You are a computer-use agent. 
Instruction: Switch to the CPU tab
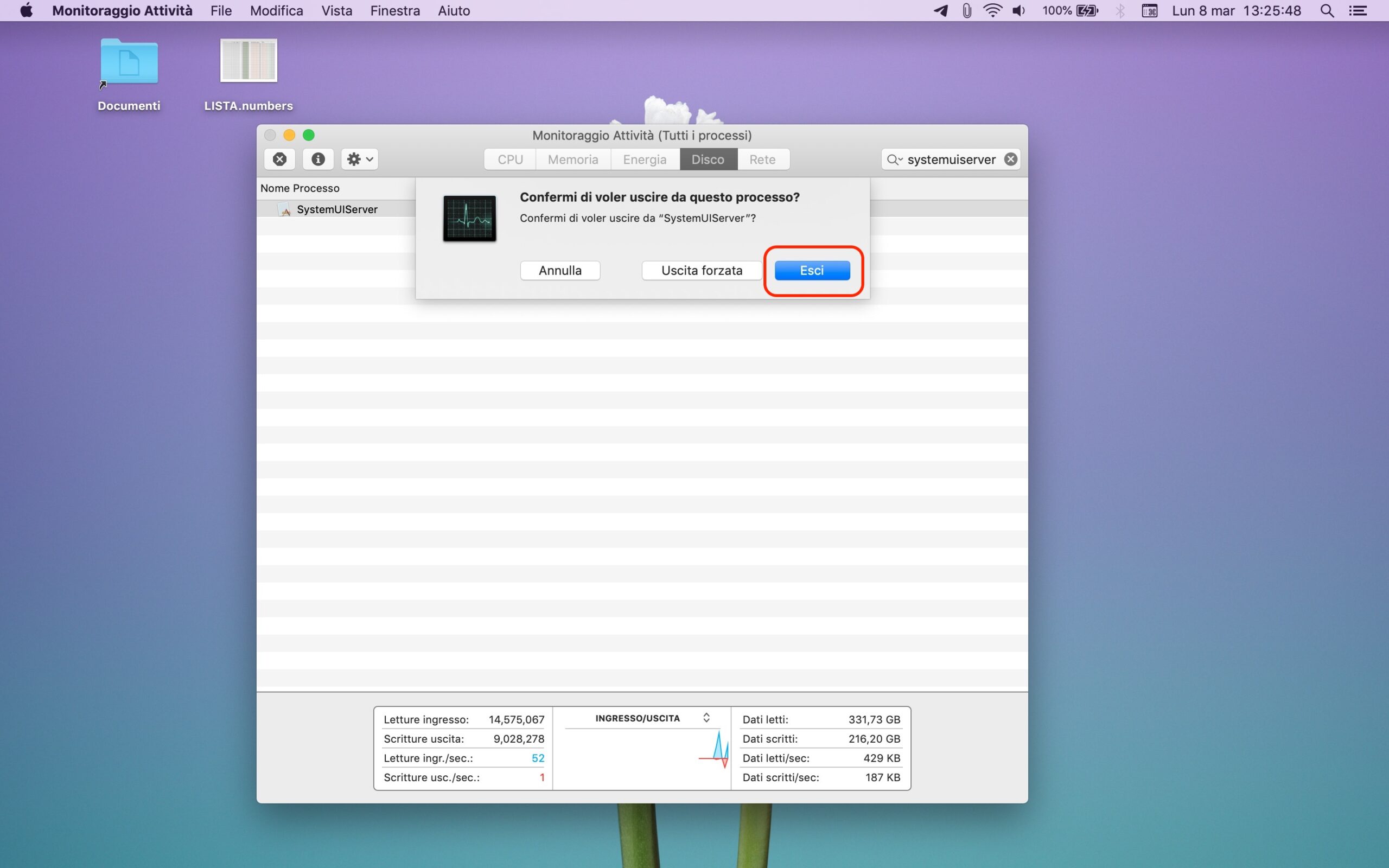tap(509, 159)
